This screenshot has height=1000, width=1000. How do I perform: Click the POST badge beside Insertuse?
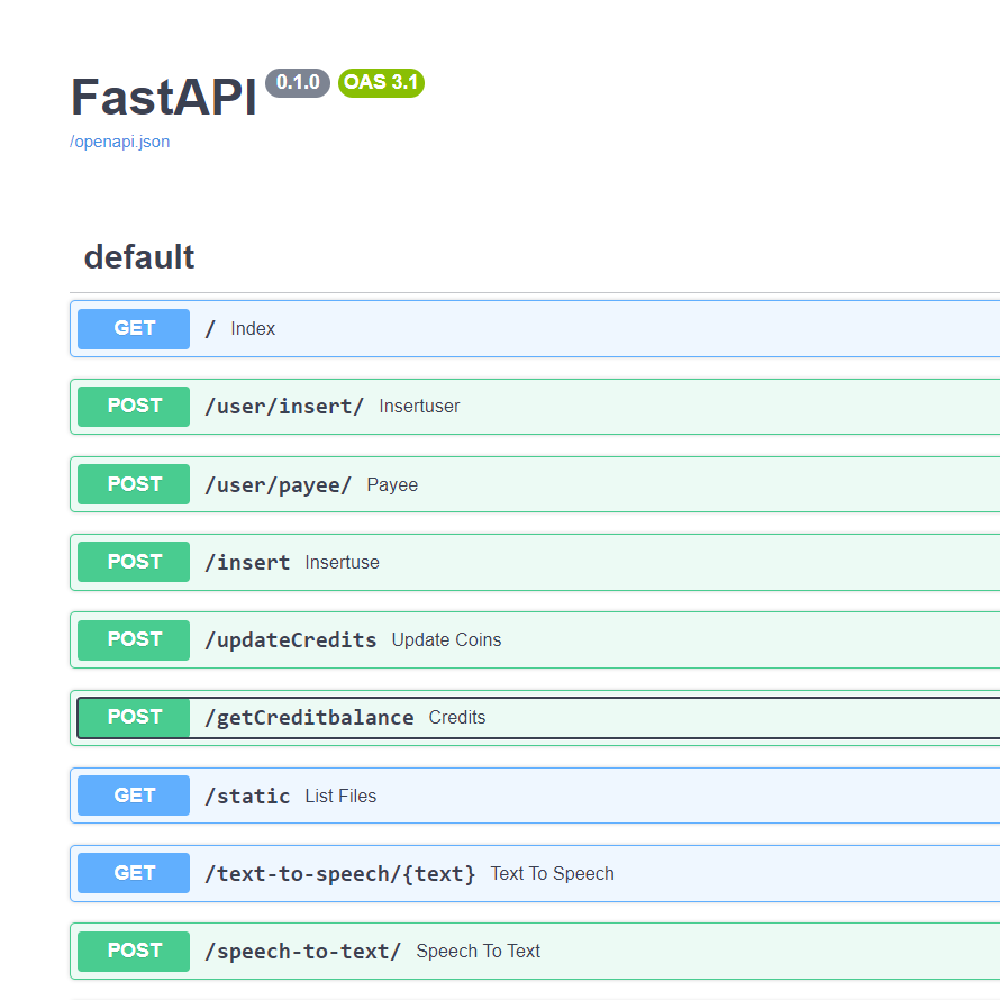(134, 562)
